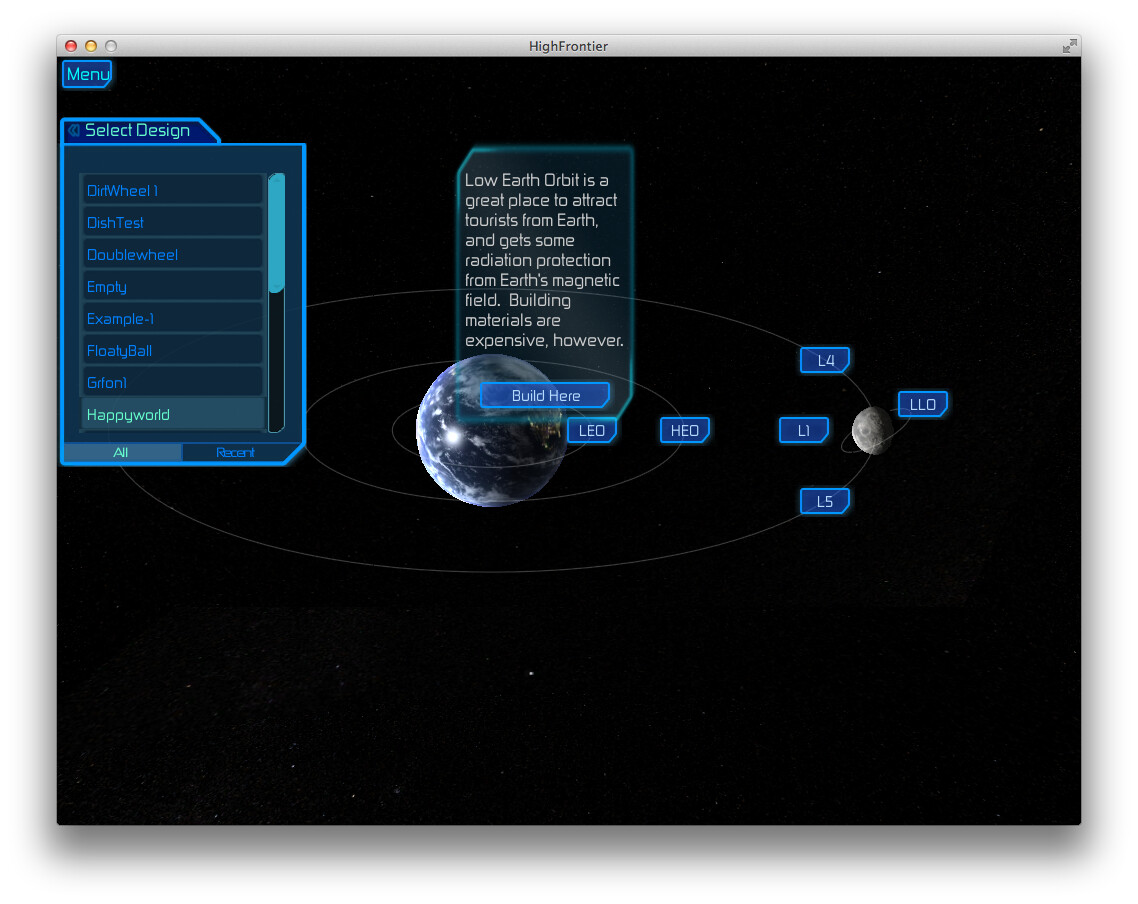Image resolution: width=1138 pixels, height=904 pixels.
Task: Select the Doublewheel design
Action: point(170,254)
